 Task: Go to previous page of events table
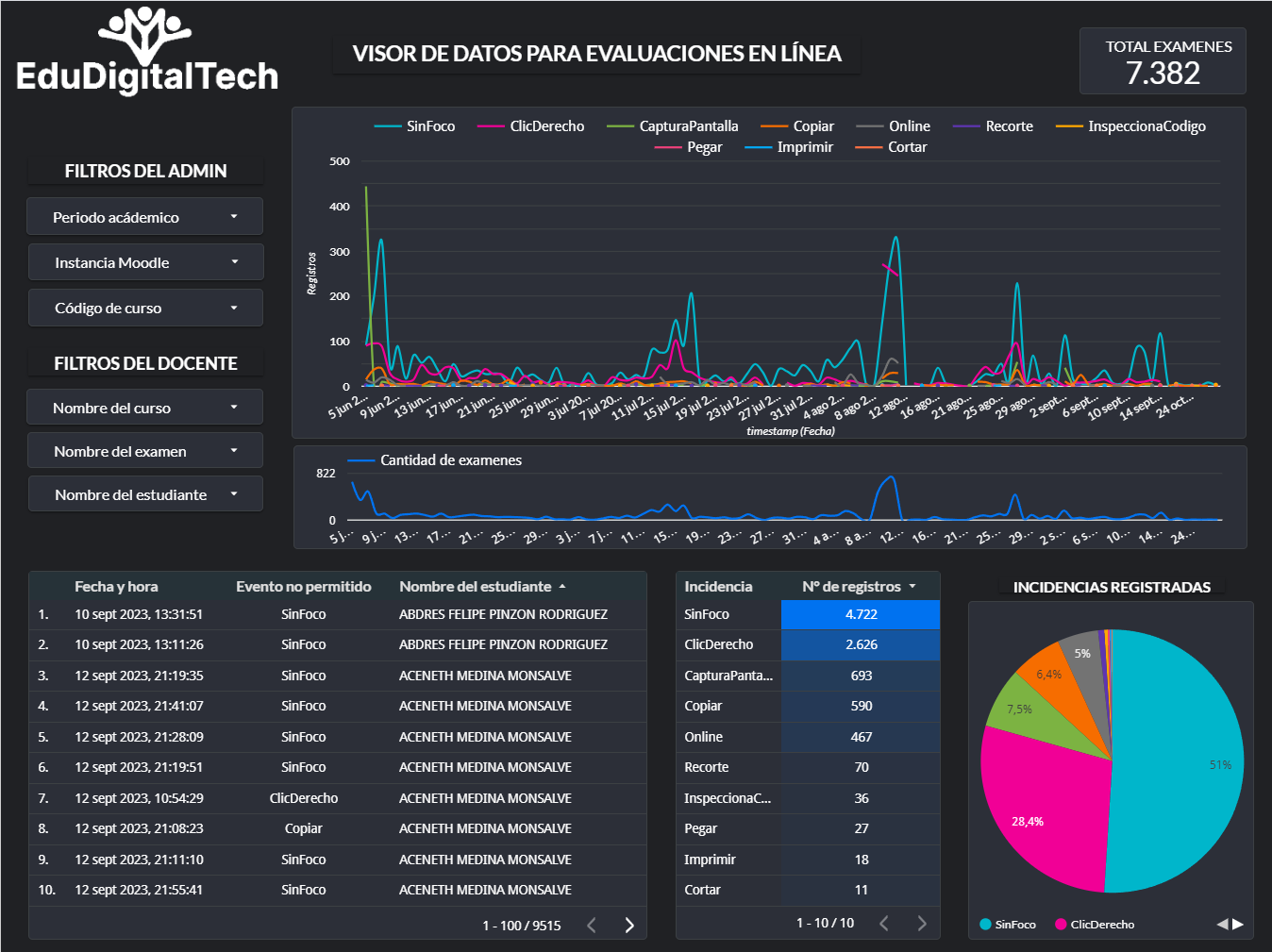[x=592, y=926]
